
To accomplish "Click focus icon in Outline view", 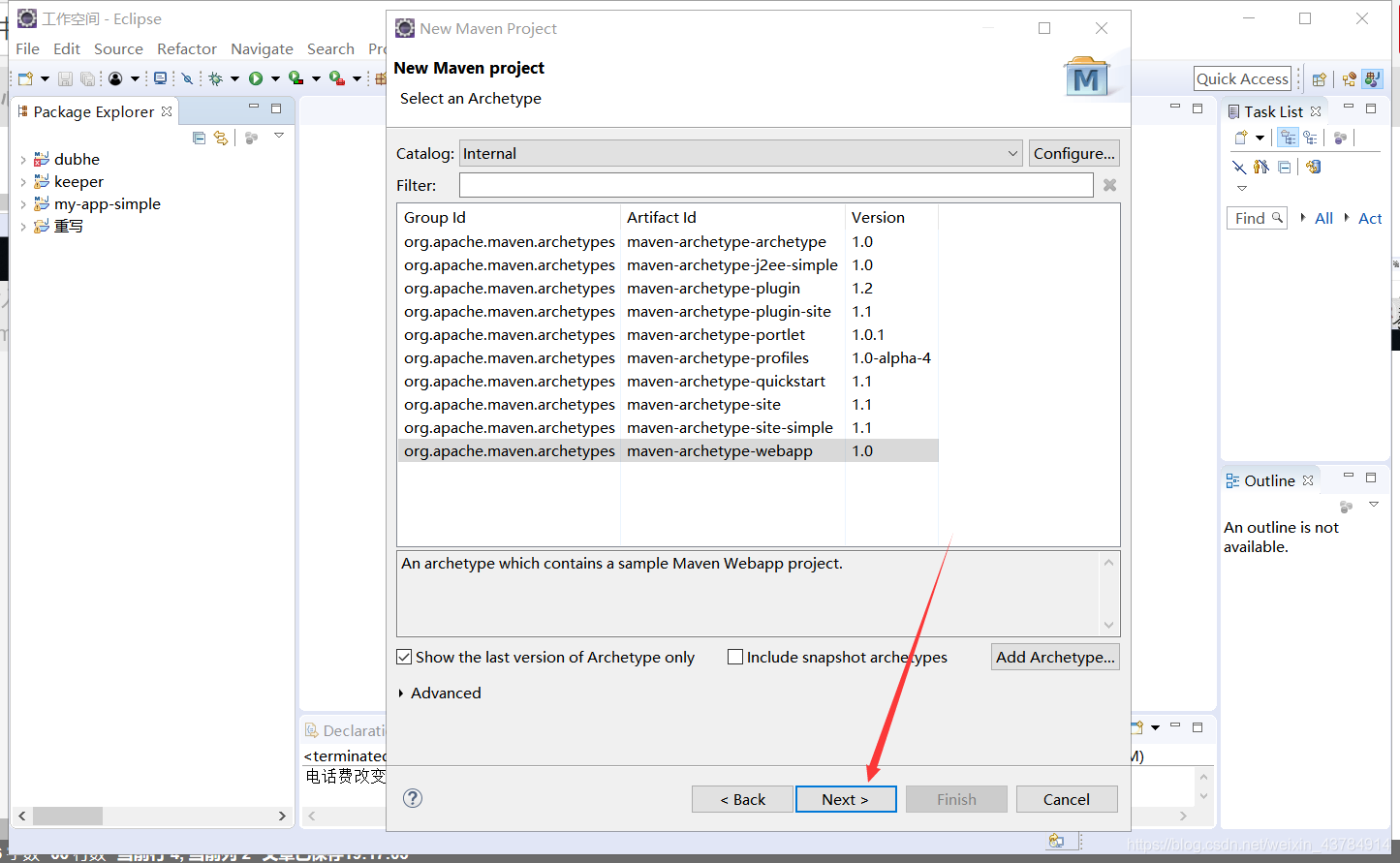I will (1346, 506).
